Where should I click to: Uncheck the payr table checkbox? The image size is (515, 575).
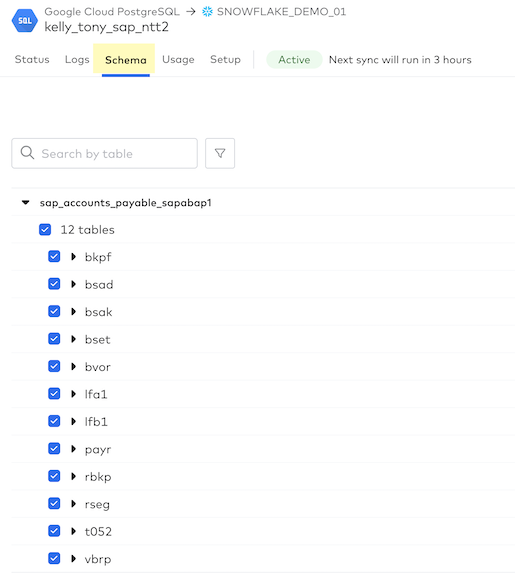click(54, 448)
